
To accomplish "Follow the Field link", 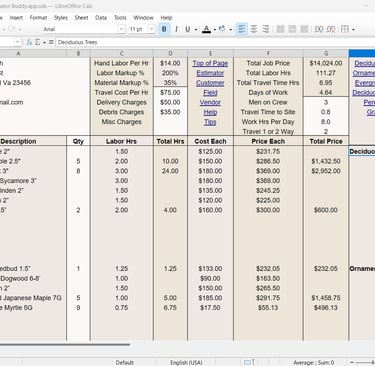I will click(x=210, y=93).
